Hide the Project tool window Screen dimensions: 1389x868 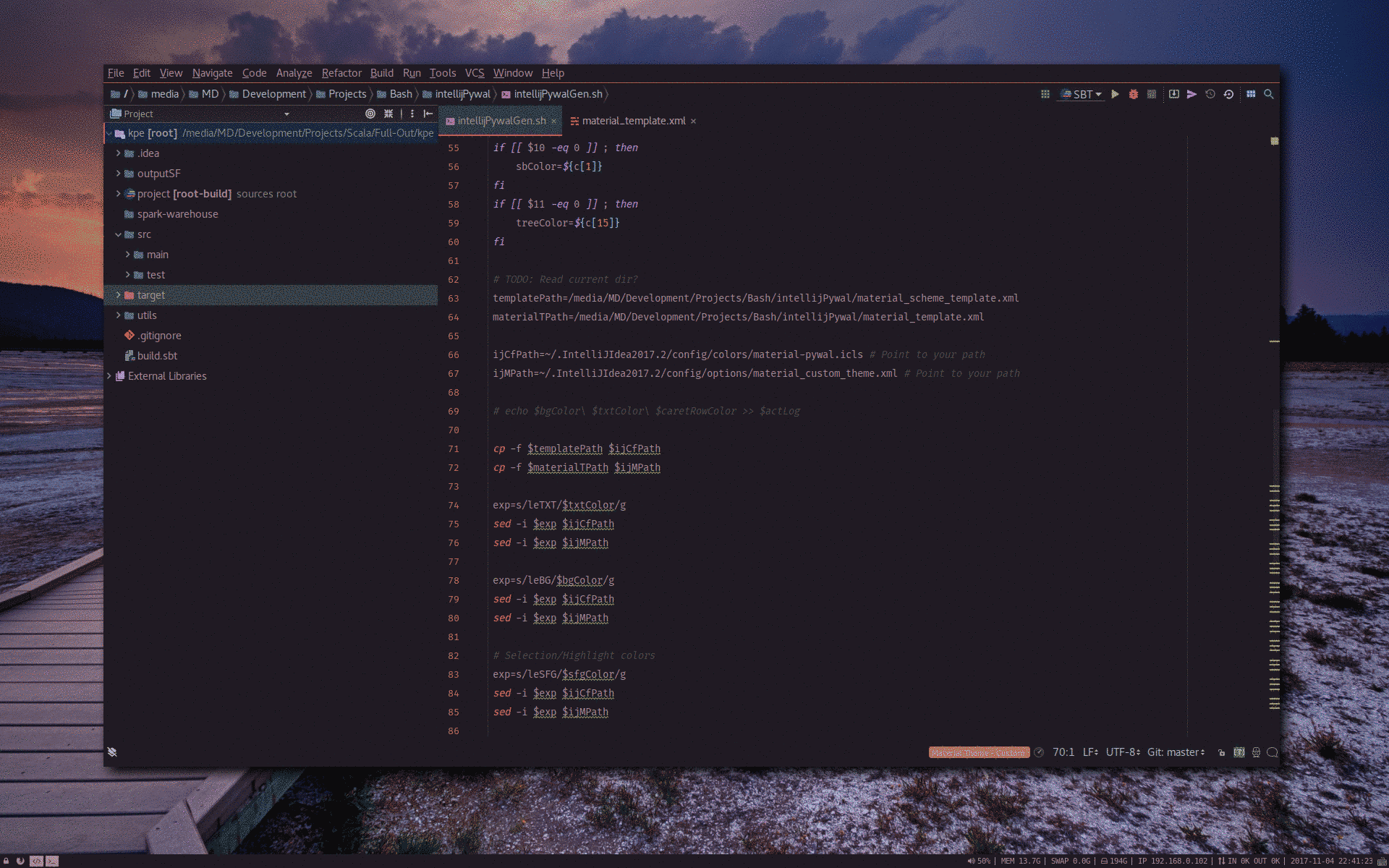click(x=428, y=114)
